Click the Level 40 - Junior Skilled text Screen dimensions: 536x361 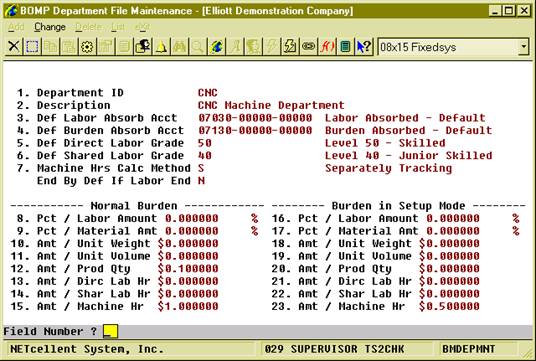coord(408,156)
